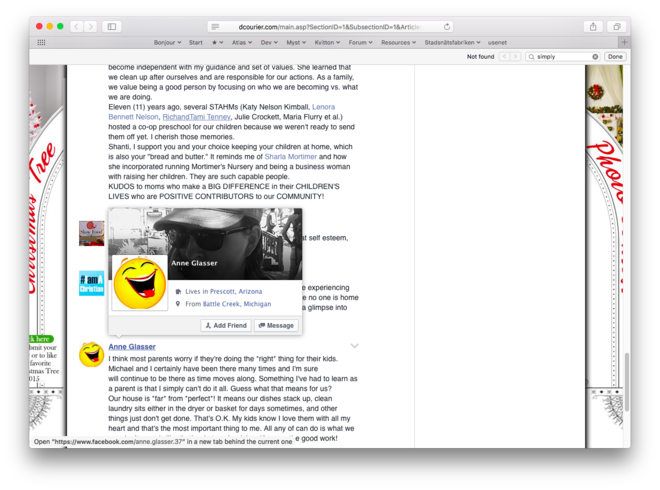Open the usenet bookmark

[497, 43]
